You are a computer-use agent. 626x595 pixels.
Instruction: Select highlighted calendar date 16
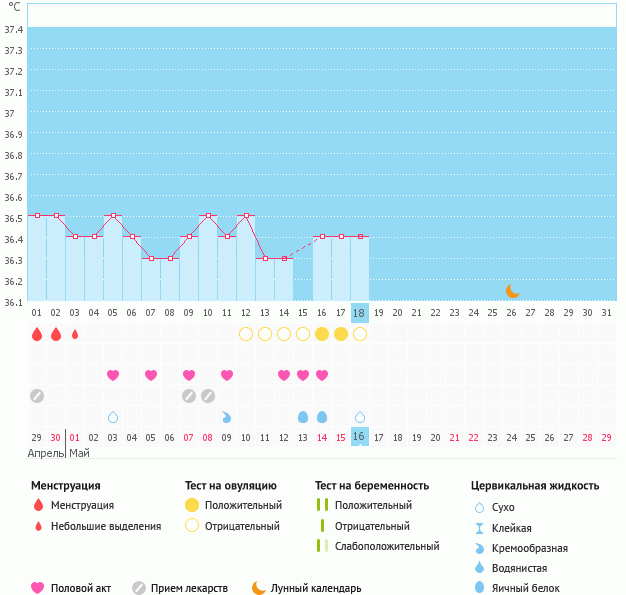[360, 437]
